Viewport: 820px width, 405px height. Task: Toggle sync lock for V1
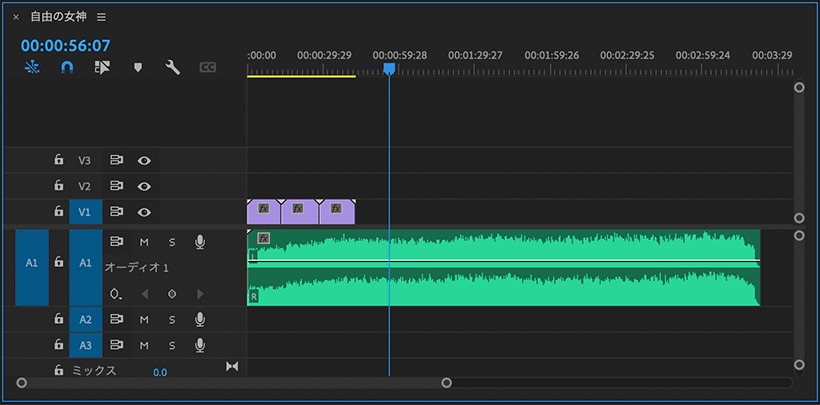pyautogui.click(x=116, y=211)
